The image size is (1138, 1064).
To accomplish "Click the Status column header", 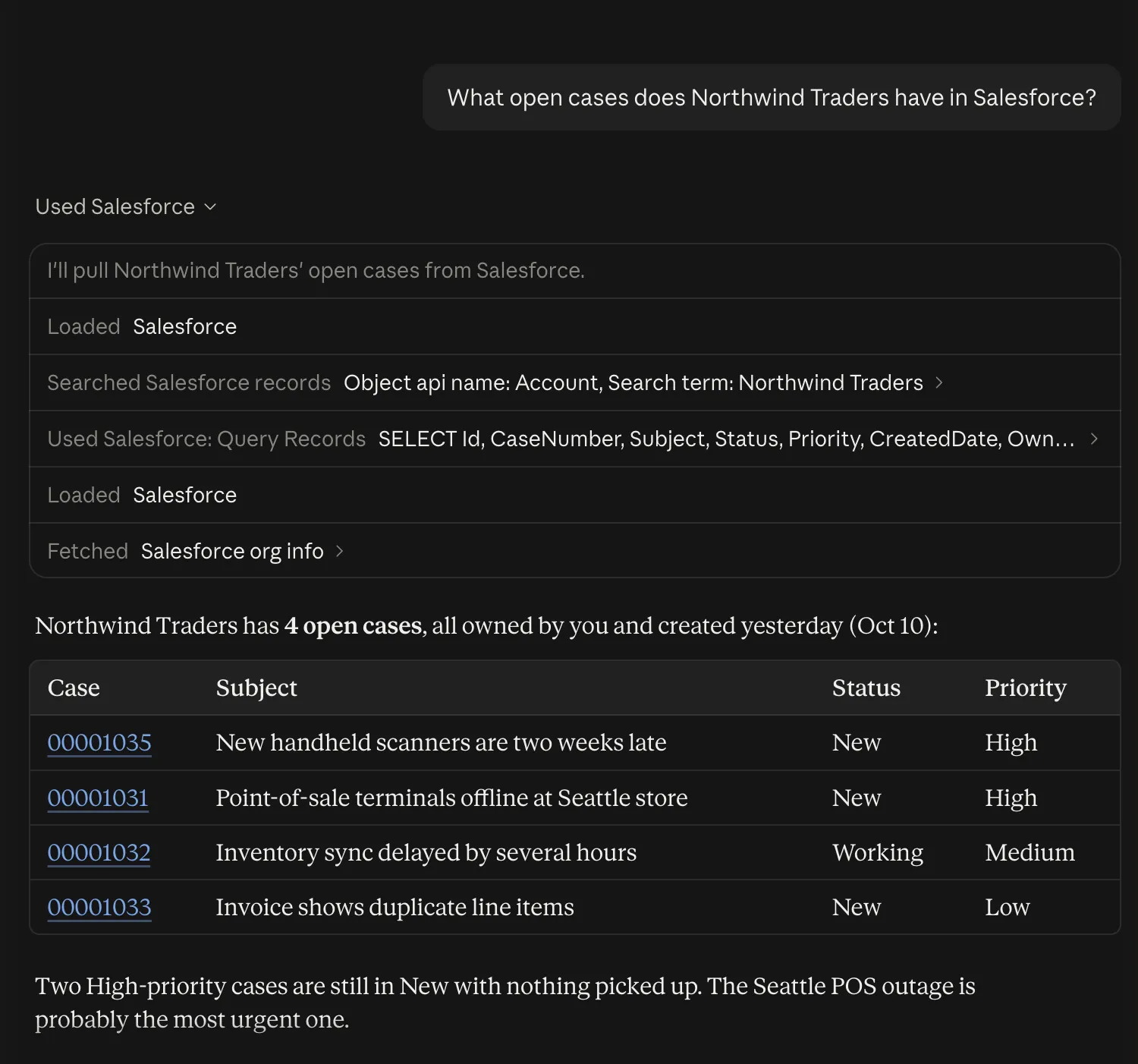I will [x=866, y=688].
